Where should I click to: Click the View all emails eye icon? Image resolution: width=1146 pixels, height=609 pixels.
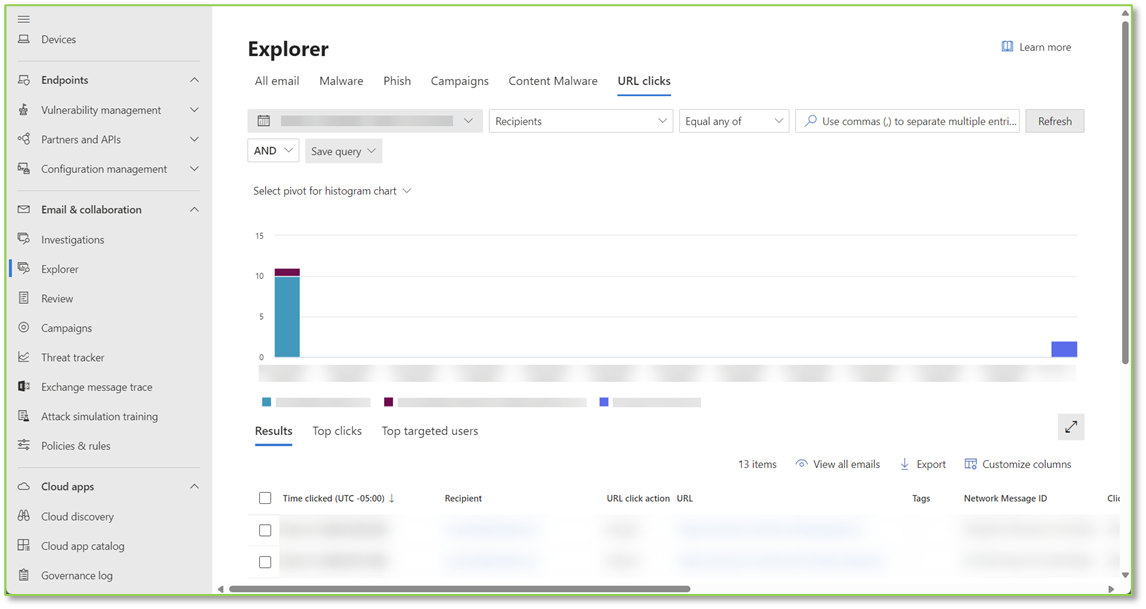pos(801,464)
